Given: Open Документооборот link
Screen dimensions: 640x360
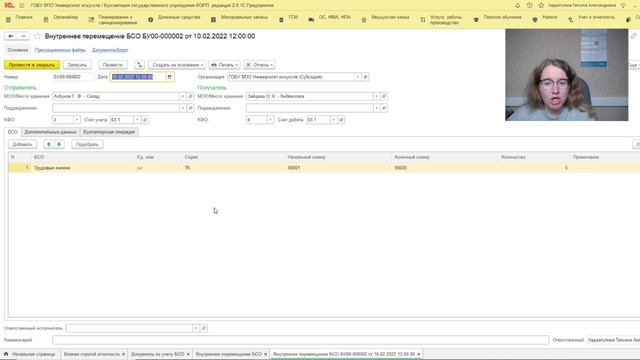Looking at the screenshot, I should [110, 50].
